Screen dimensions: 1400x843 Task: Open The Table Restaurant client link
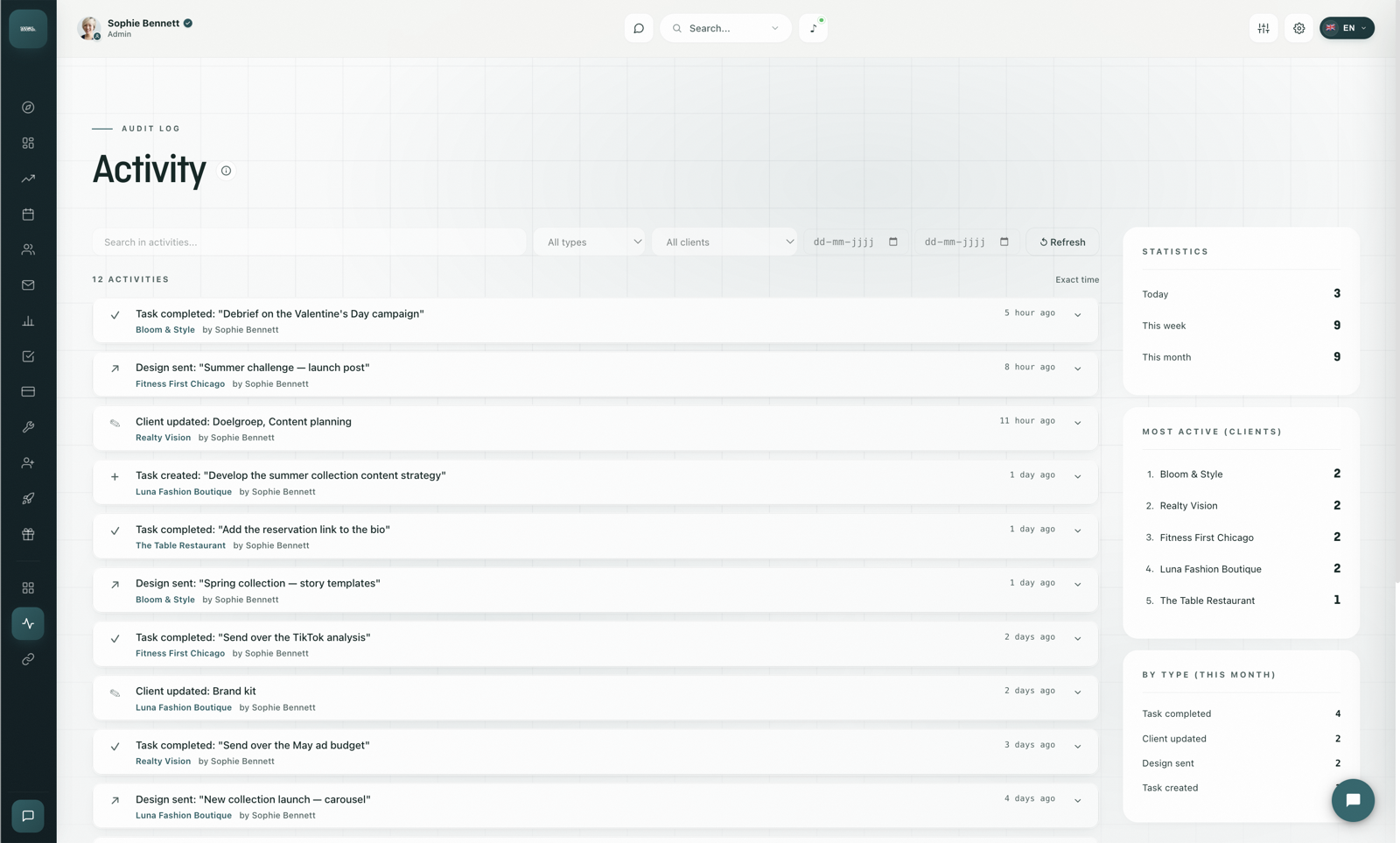[x=180, y=545]
